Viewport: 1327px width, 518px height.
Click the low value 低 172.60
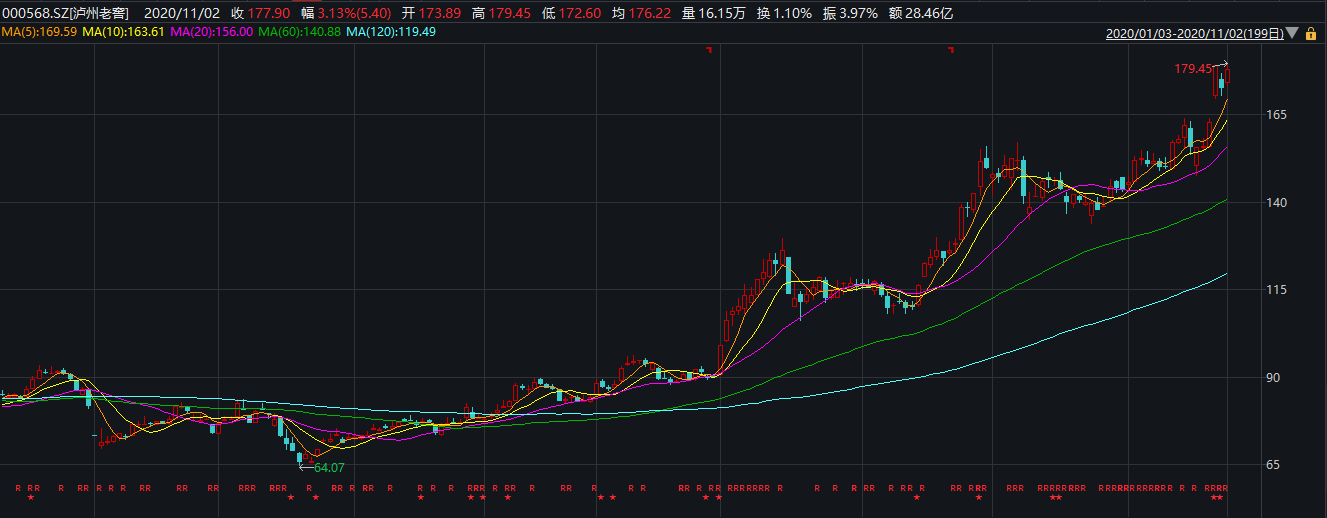[x=571, y=13]
